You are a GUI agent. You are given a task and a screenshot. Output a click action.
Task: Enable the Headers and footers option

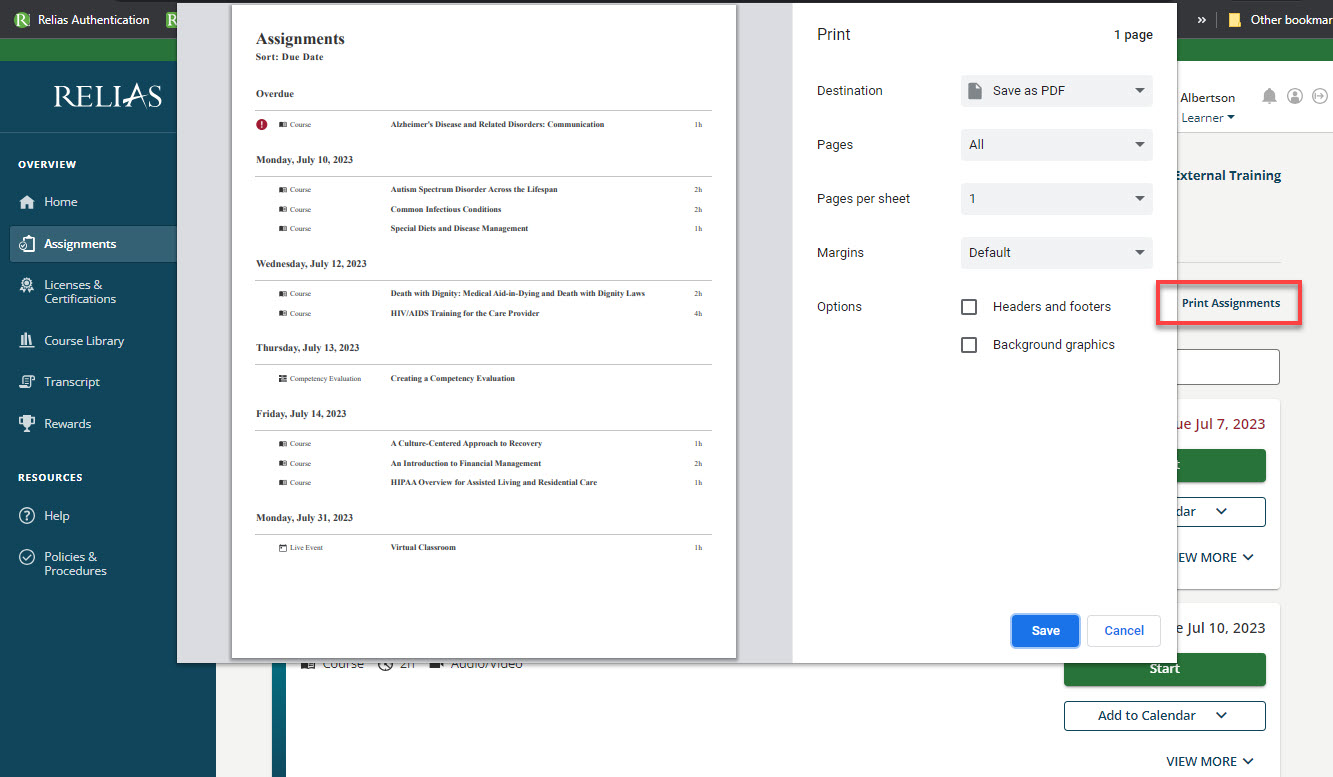pyautogui.click(x=969, y=306)
